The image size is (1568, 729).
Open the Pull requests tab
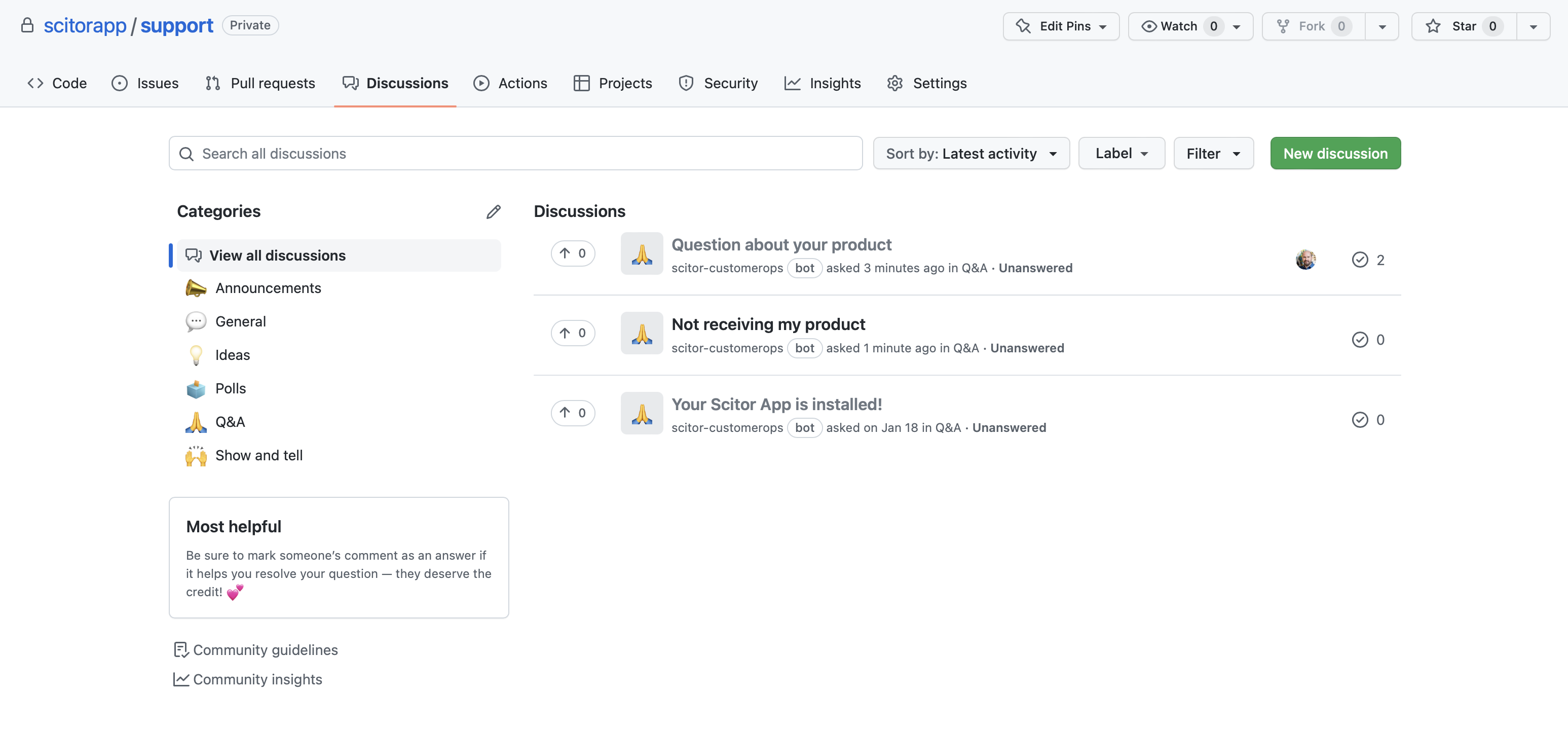[260, 83]
